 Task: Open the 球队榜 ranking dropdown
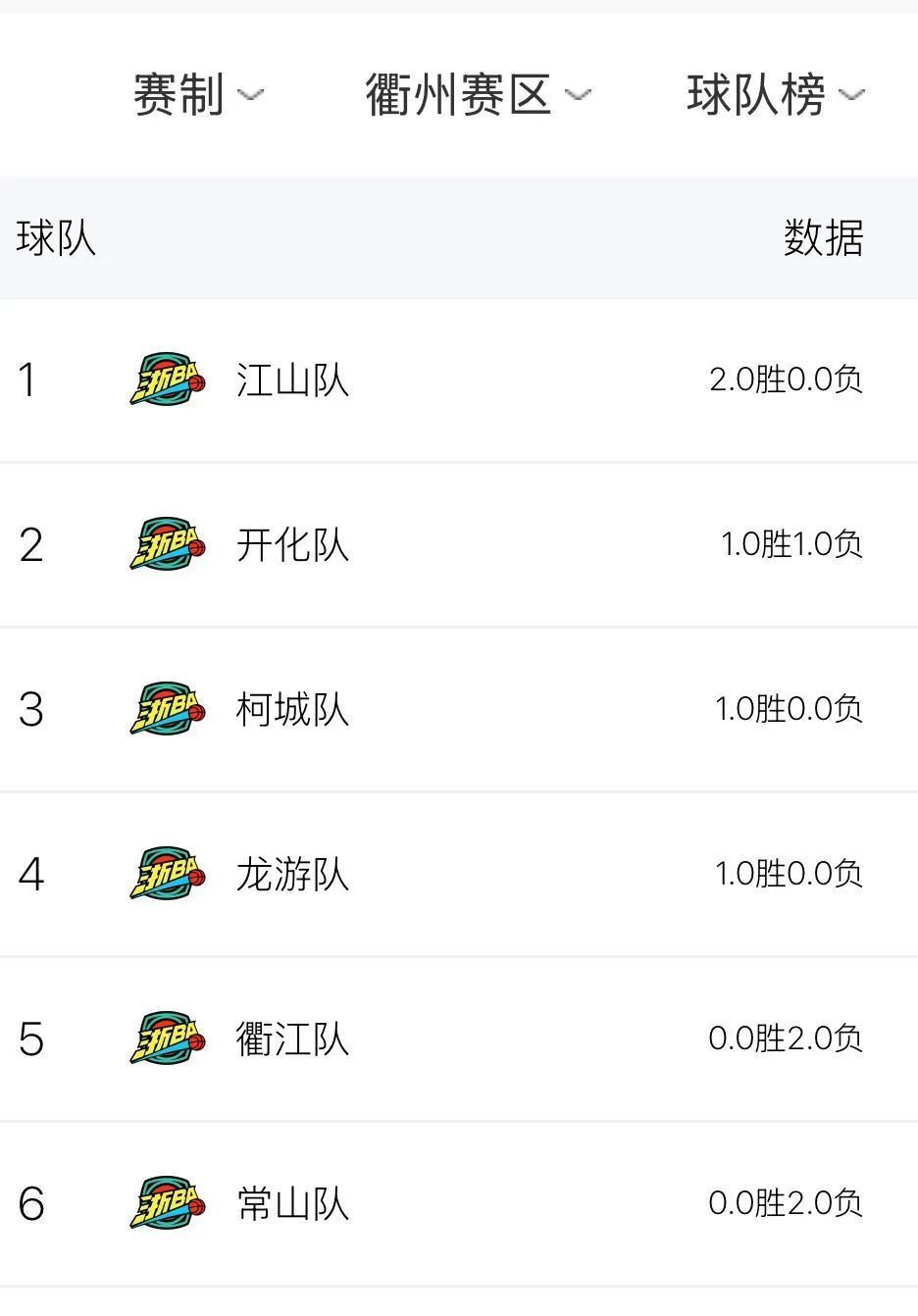775,95
